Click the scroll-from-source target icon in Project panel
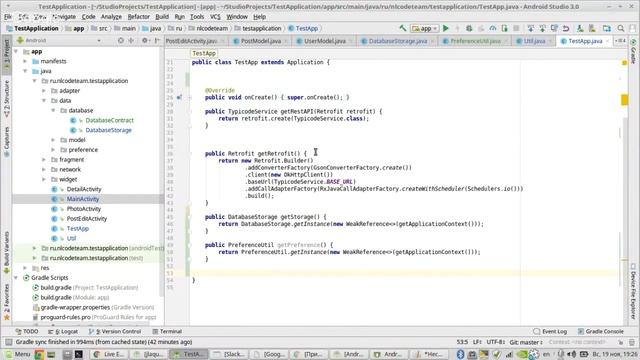Screen dimensions: 640x360 tap(121, 40)
